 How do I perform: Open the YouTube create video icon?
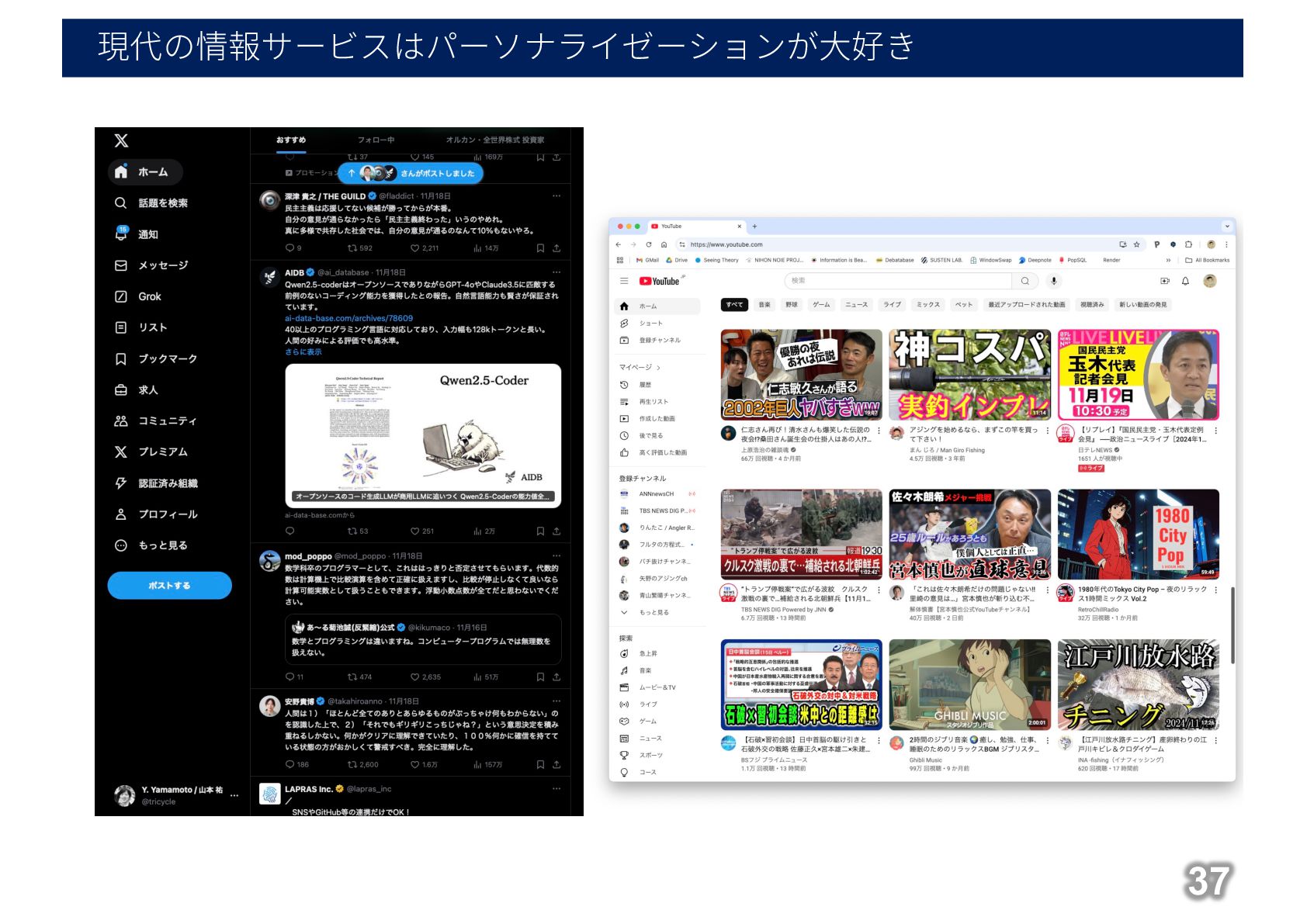1164,281
